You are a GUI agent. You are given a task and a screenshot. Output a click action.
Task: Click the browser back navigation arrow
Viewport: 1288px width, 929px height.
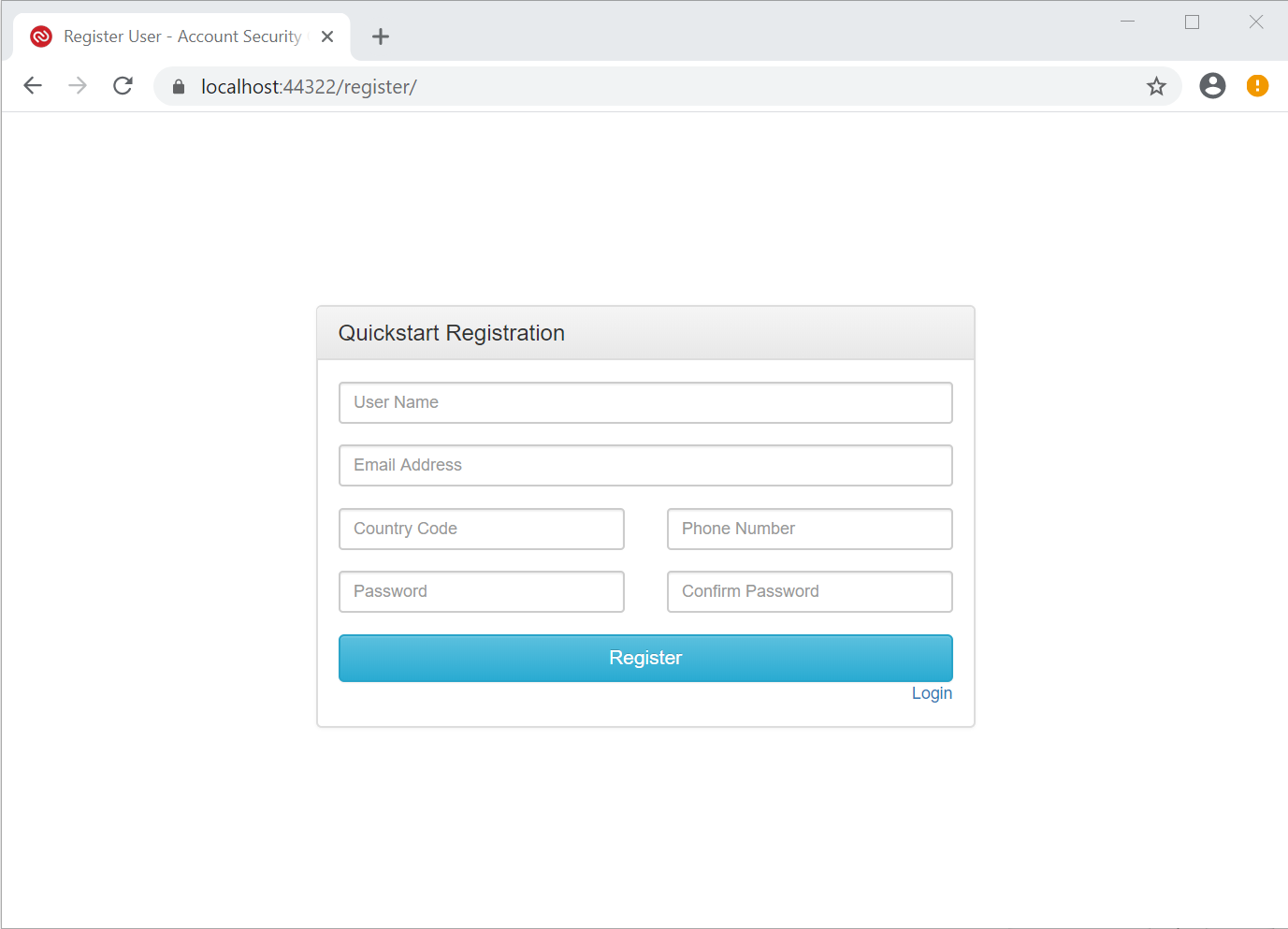click(33, 85)
